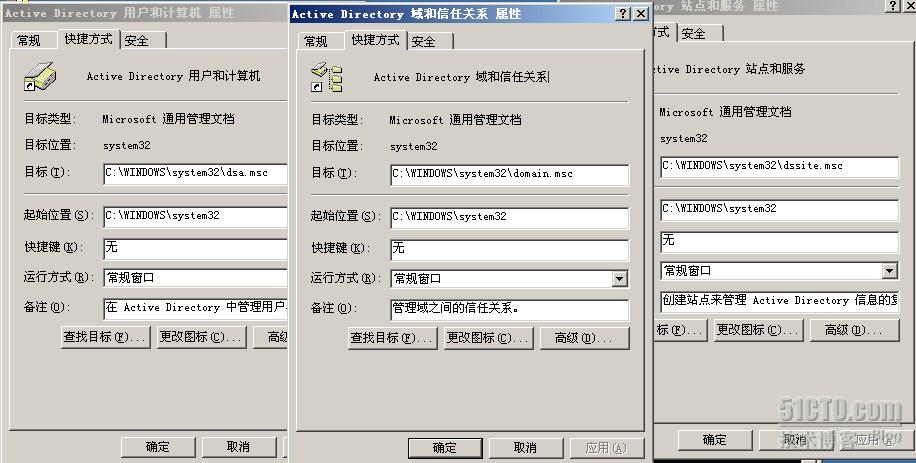Screen dimensions: 916x463
Task: Click shortcut key field in Domains and Trusts dialog
Action: (x=509, y=249)
